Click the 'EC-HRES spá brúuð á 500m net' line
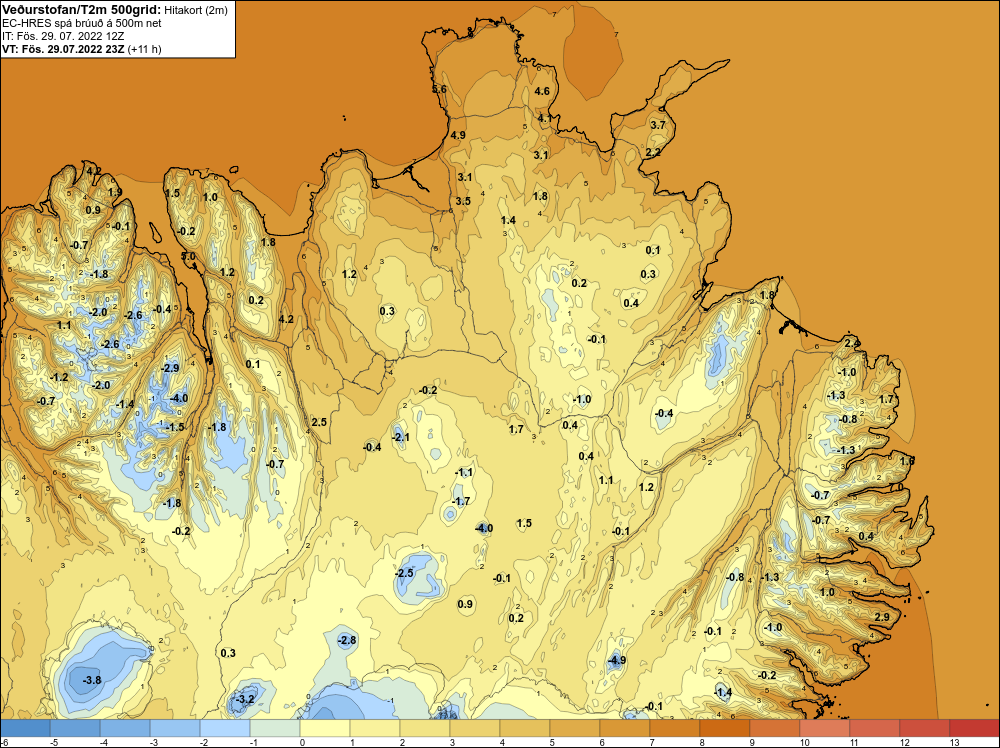This screenshot has width=1000, height=748. coord(82,23)
